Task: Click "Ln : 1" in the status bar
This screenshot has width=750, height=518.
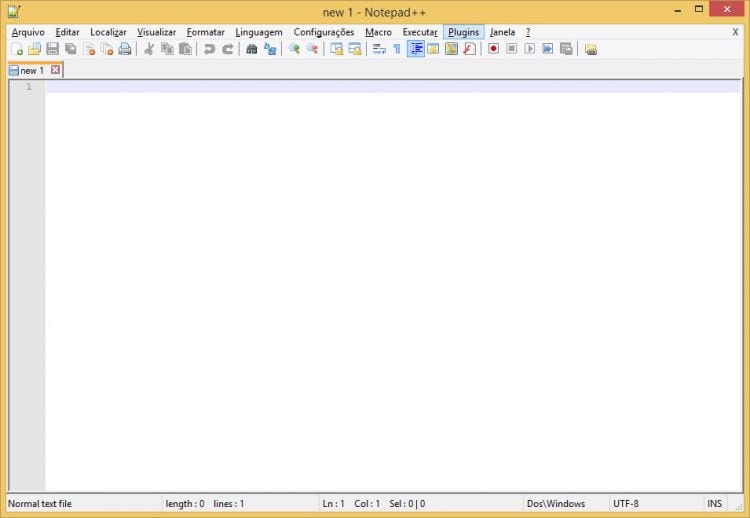Action: coord(333,504)
